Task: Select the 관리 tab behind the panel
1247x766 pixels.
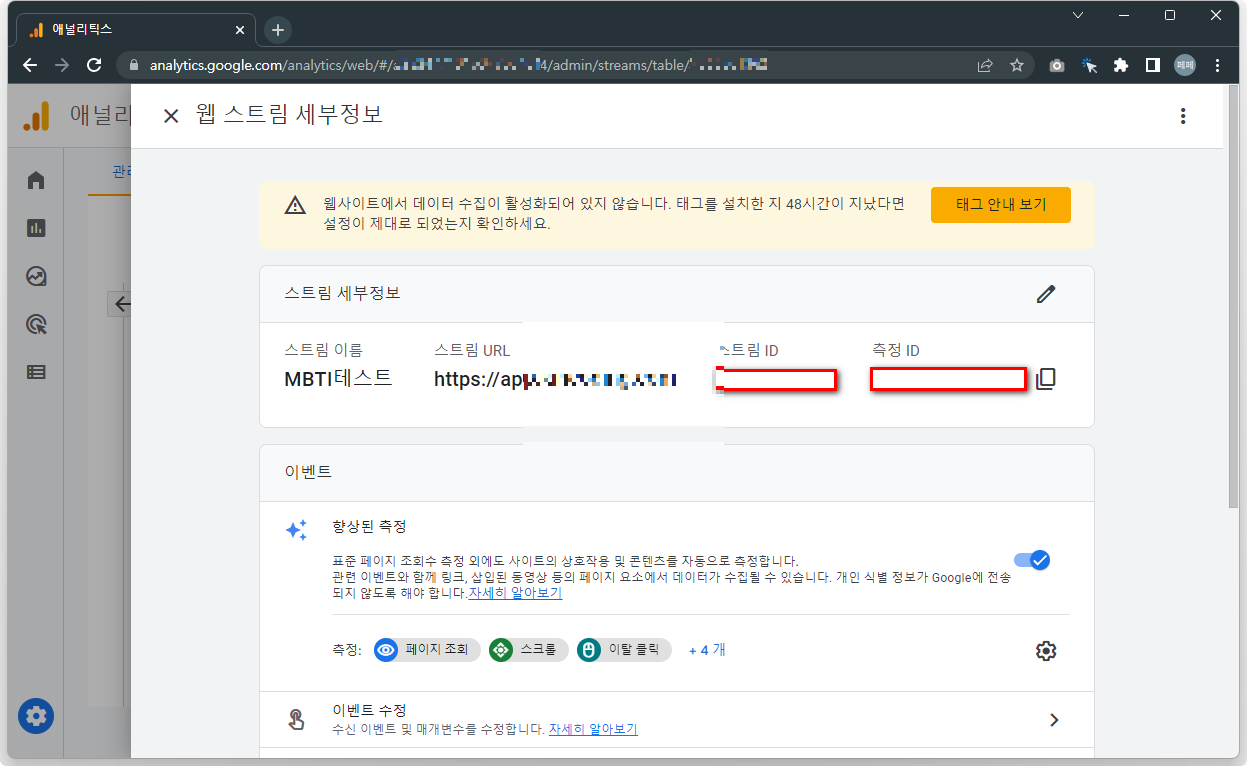Action: (x=122, y=170)
